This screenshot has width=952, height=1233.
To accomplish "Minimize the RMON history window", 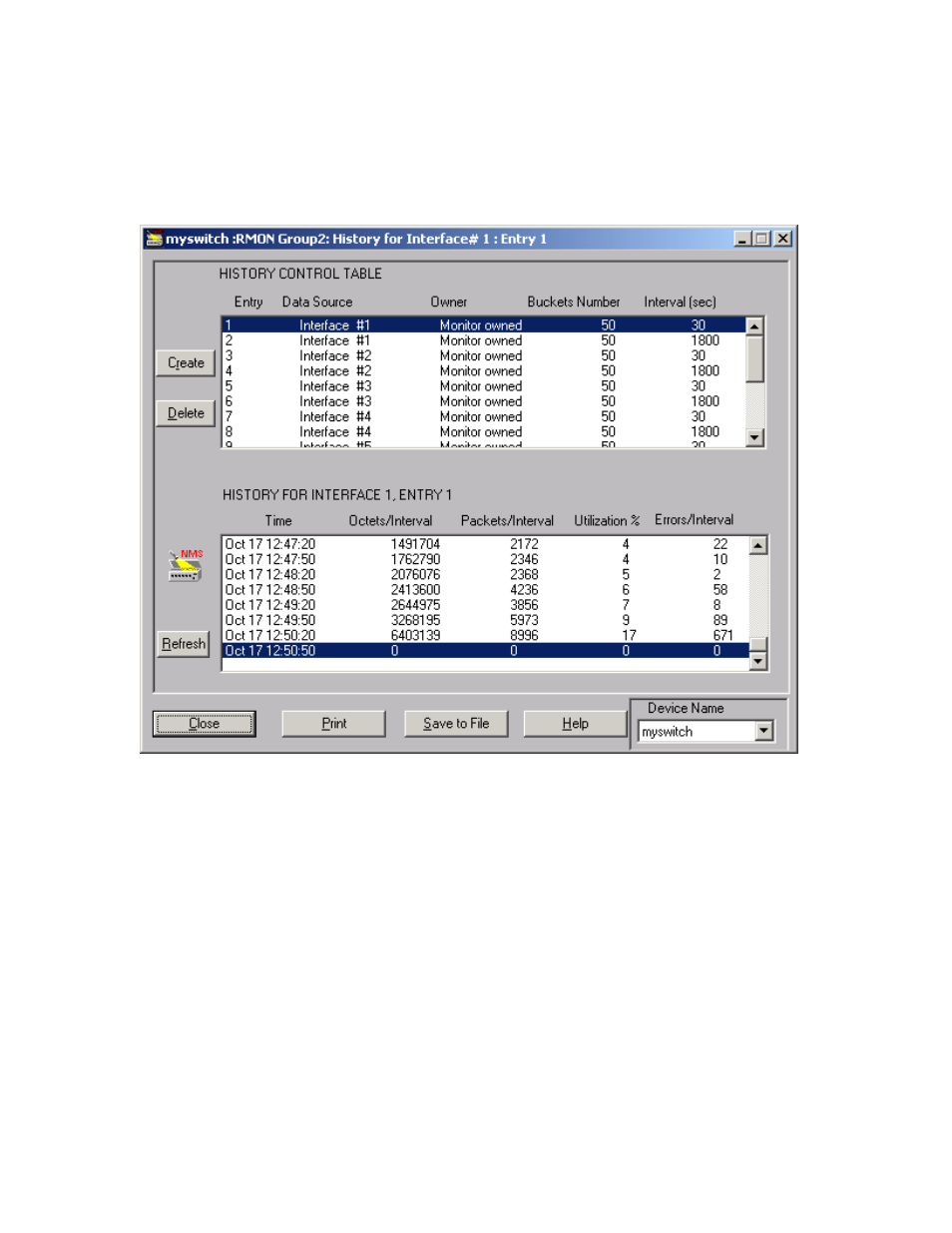I will click(742, 239).
